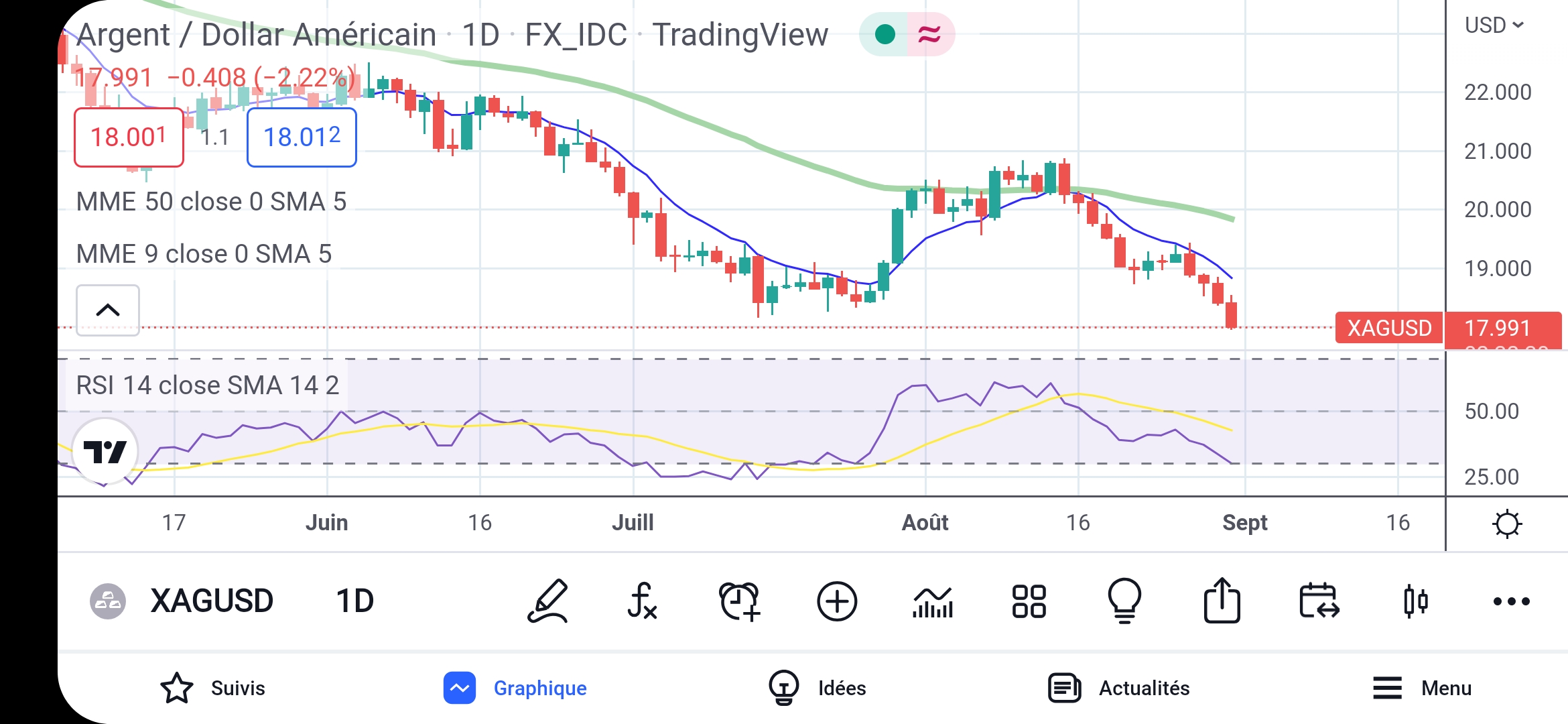Screen dimensions: 1568x724
Task: Create a new price alert
Action: click(739, 601)
